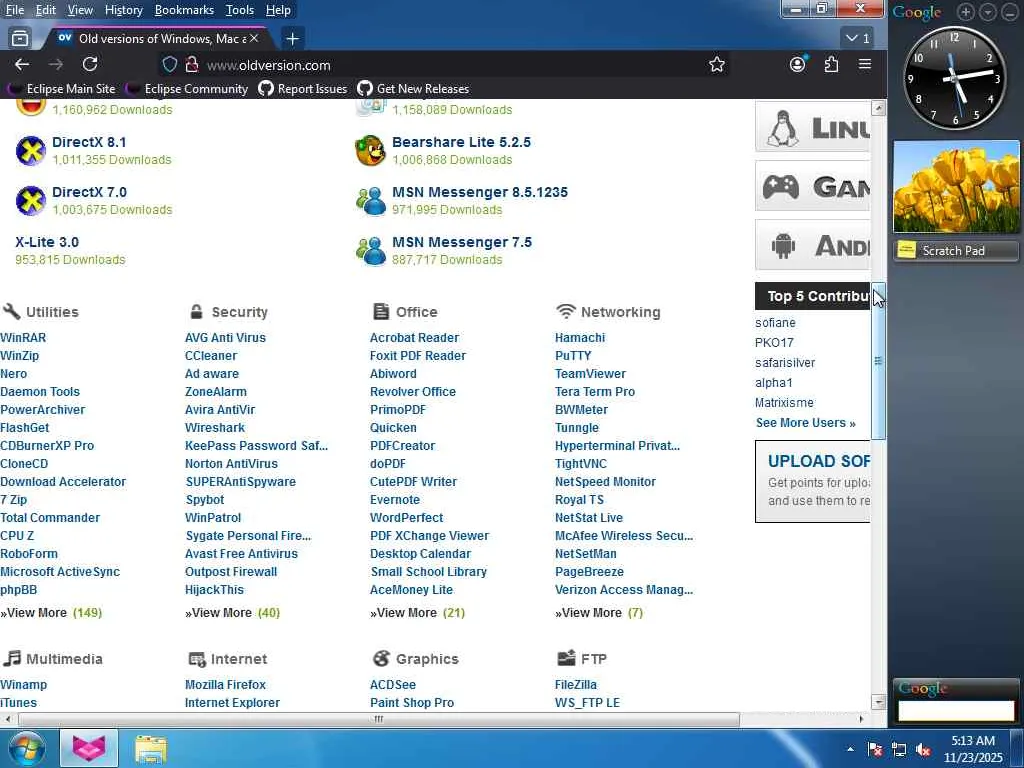Open the extensions puzzle icon

tap(831, 64)
